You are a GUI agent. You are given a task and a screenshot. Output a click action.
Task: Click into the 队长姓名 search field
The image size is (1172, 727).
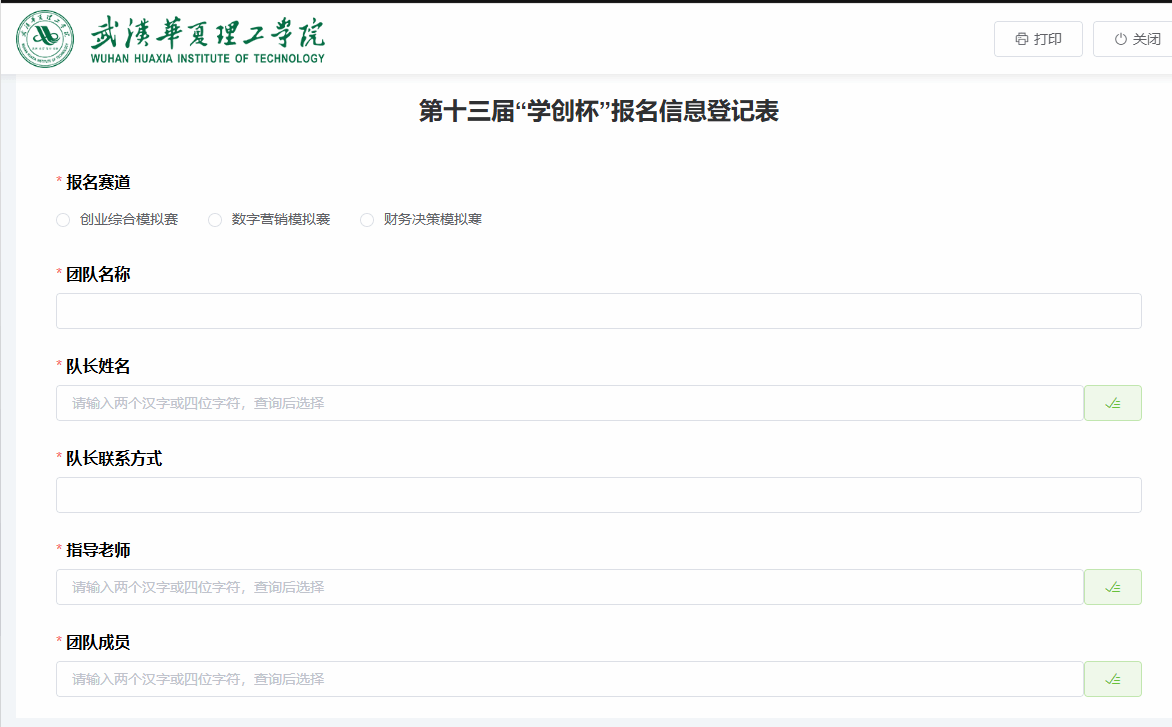(x=570, y=403)
